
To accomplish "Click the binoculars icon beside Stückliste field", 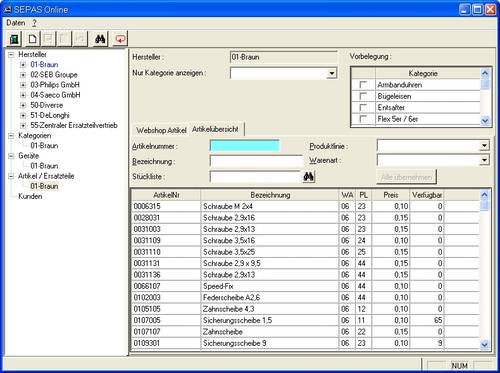I will click(x=309, y=176).
